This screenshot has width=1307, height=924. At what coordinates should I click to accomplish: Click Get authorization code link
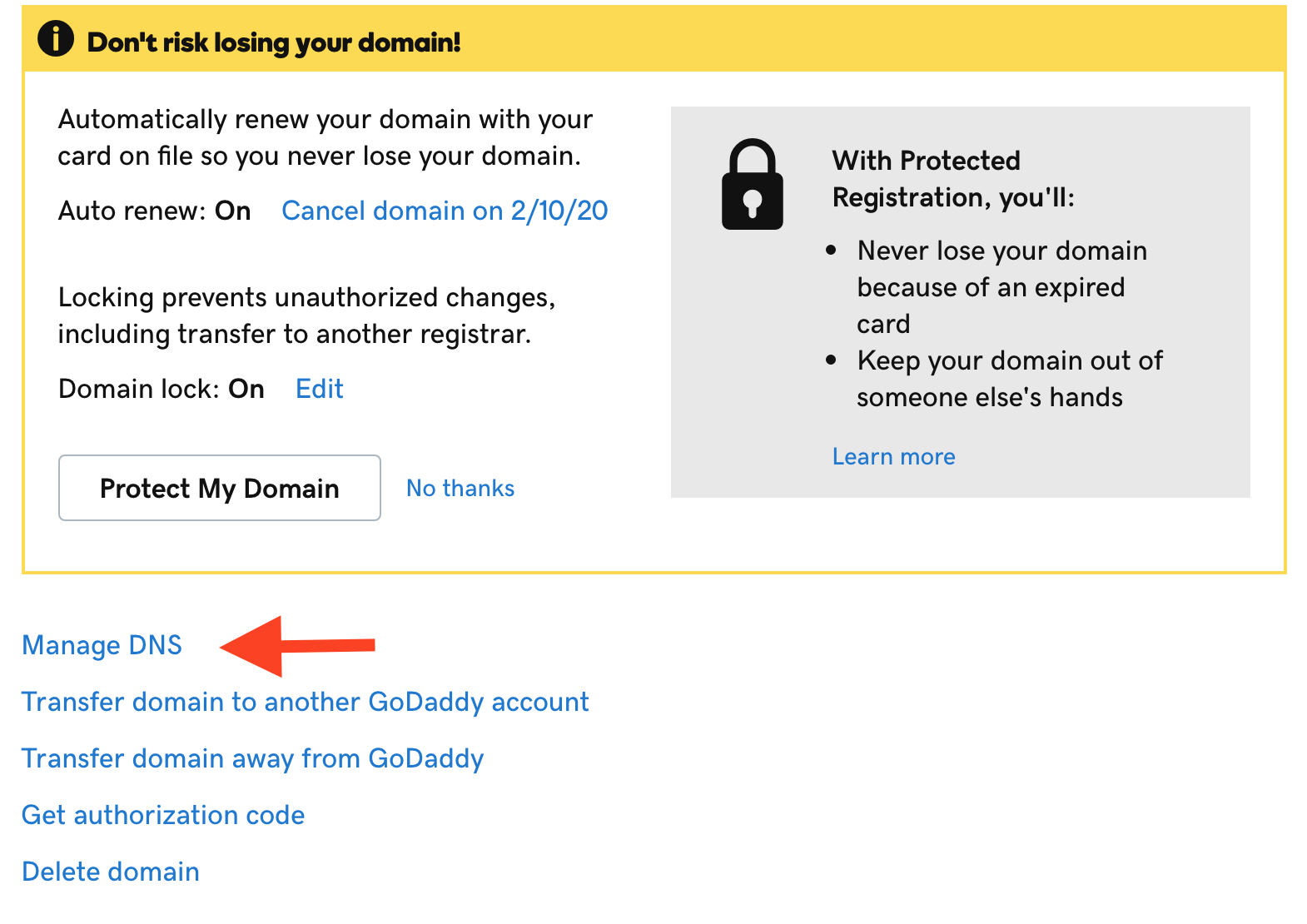163,816
